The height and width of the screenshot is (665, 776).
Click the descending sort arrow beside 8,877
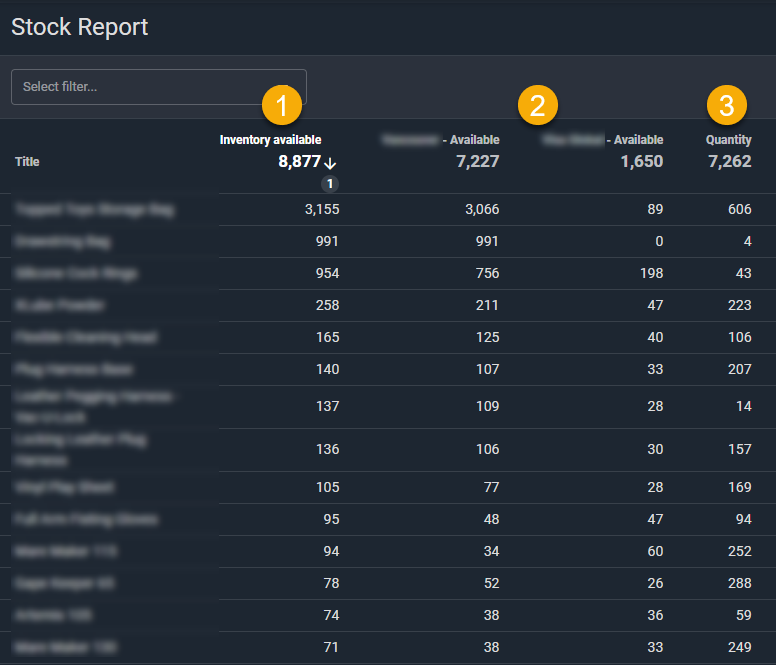pyautogui.click(x=331, y=163)
